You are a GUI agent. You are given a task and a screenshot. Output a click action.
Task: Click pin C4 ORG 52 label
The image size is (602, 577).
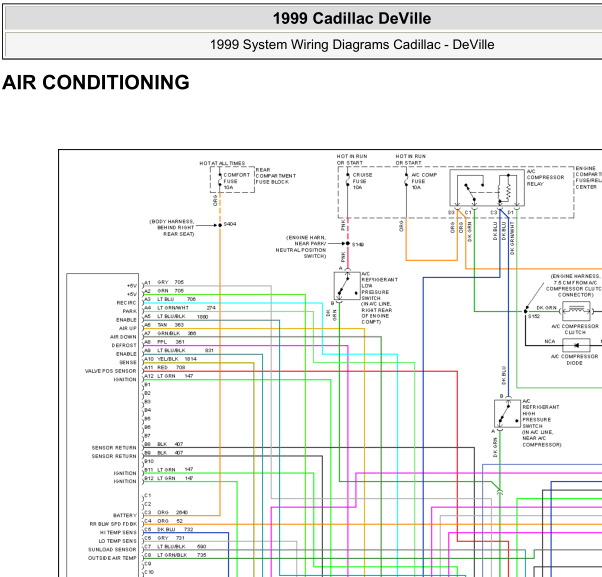point(164,521)
